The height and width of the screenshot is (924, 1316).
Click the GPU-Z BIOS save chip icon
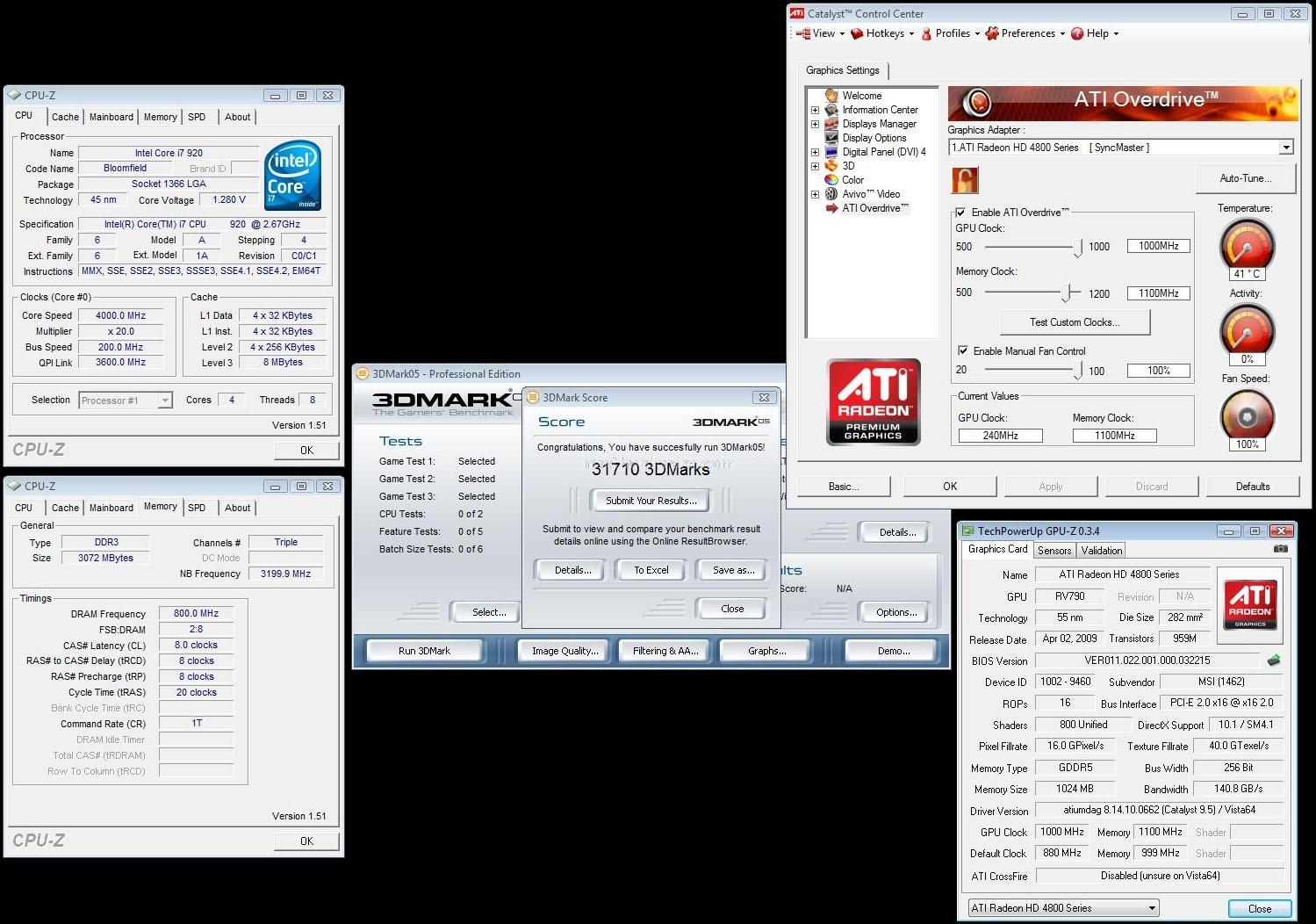pyautogui.click(x=1274, y=660)
